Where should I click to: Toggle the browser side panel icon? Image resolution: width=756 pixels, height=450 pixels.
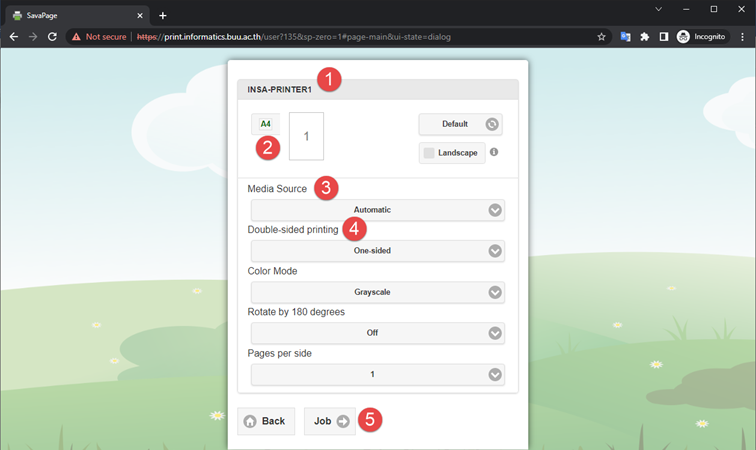pyautogui.click(x=664, y=37)
